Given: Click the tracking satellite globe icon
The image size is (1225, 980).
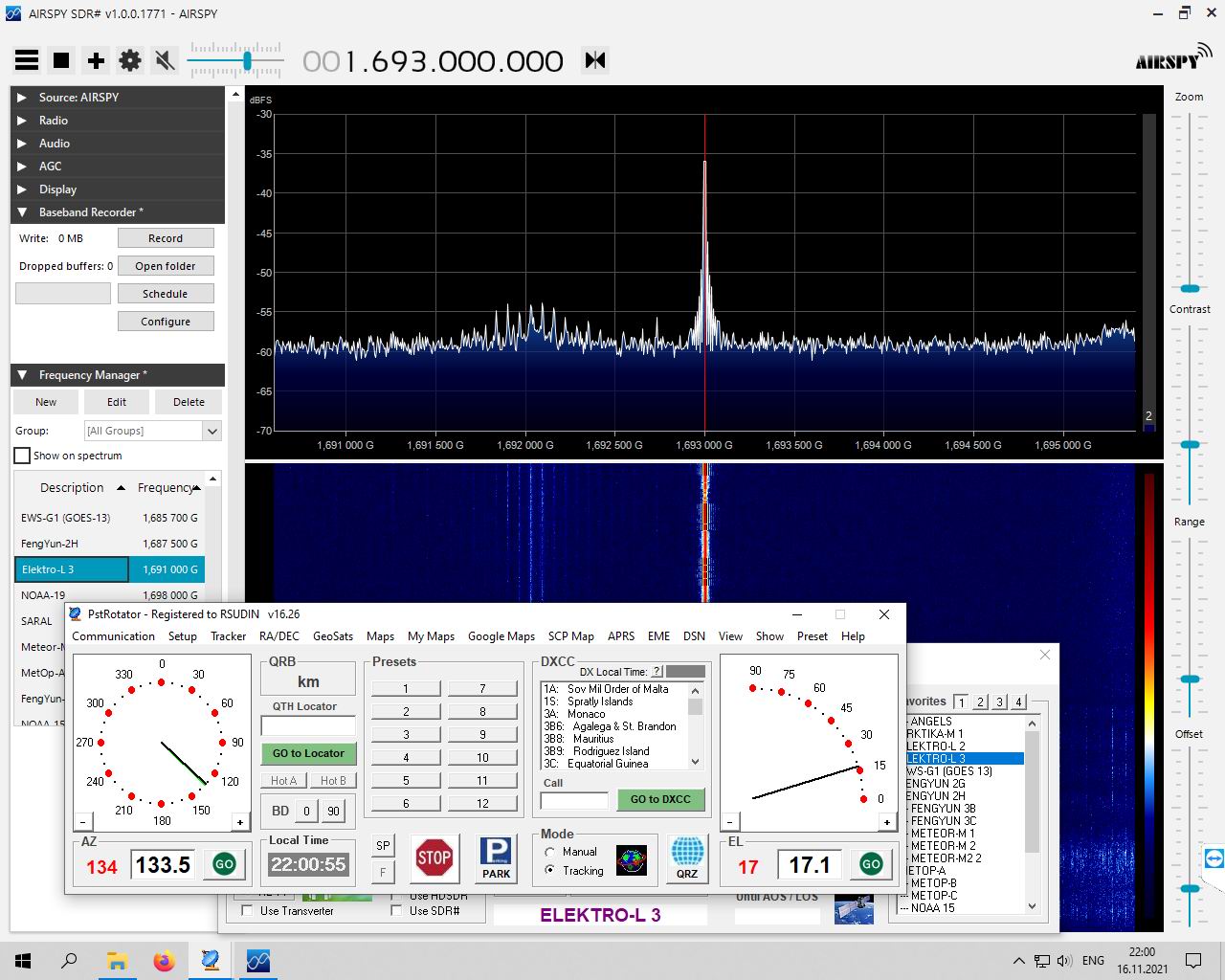Looking at the screenshot, I should click(631, 859).
